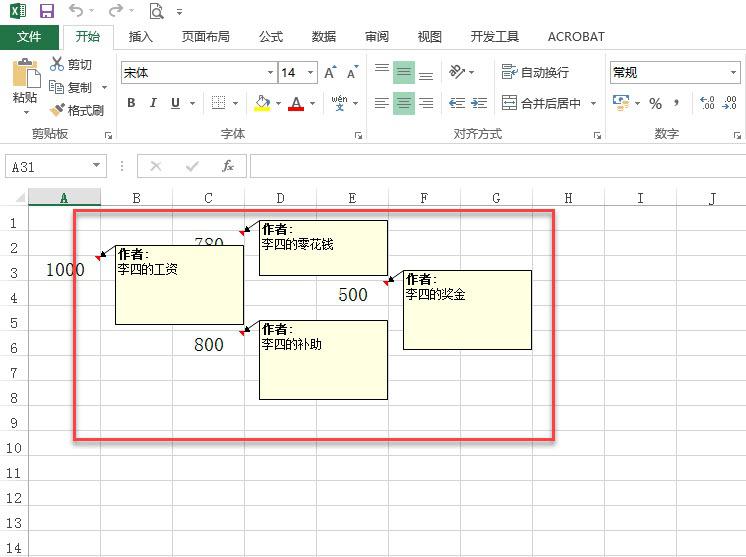
Task: Click the decrease indent icon
Action: click(457, 103)
